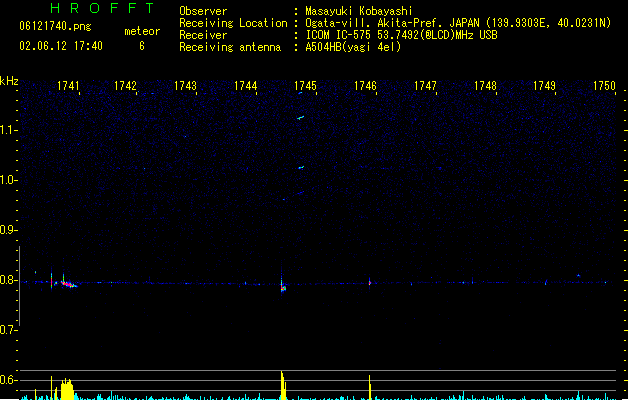
Task: Click the 1745 time axis marker
Action: coord(305,86)
